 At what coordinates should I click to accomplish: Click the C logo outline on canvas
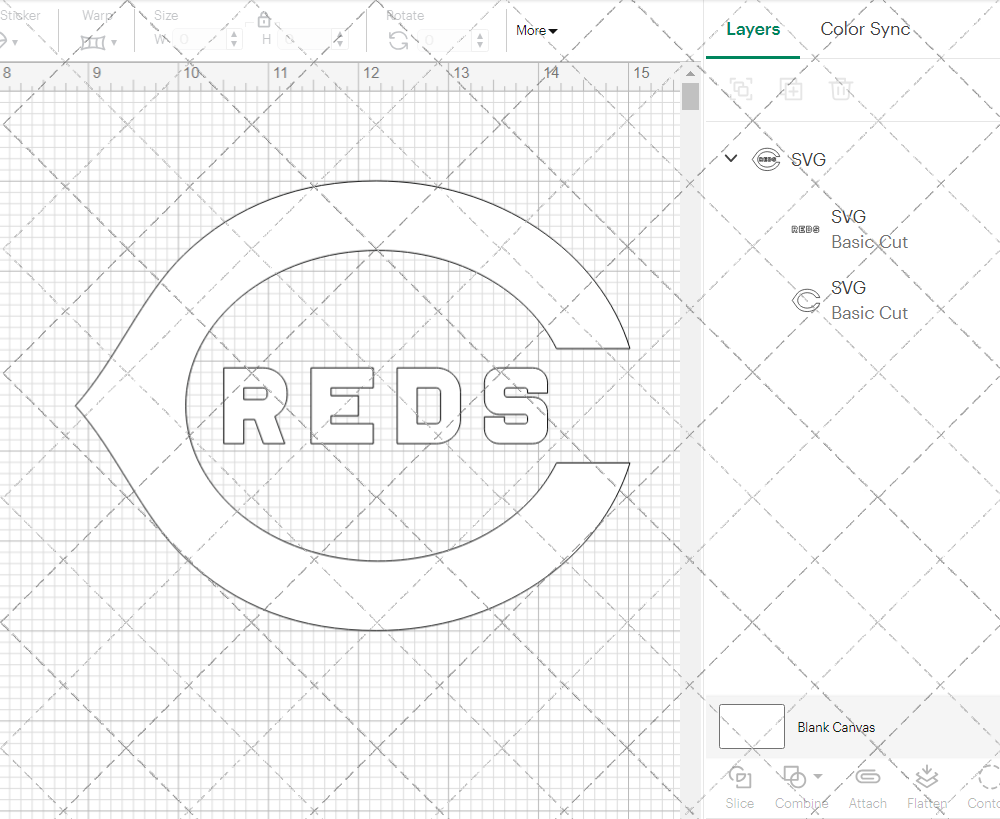click(x=133, y=406)
